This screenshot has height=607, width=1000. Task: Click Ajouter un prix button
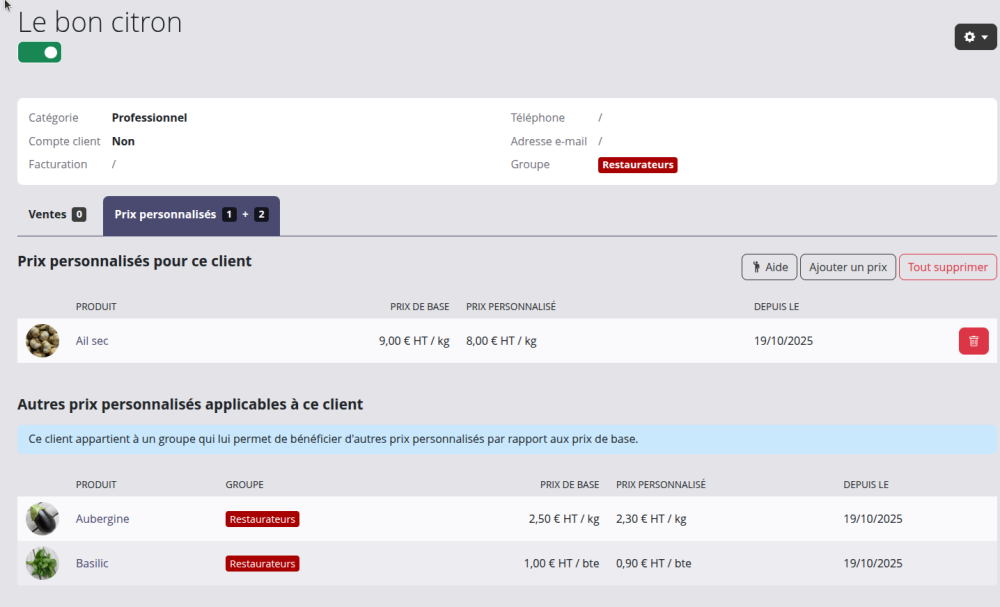point(847,267)
